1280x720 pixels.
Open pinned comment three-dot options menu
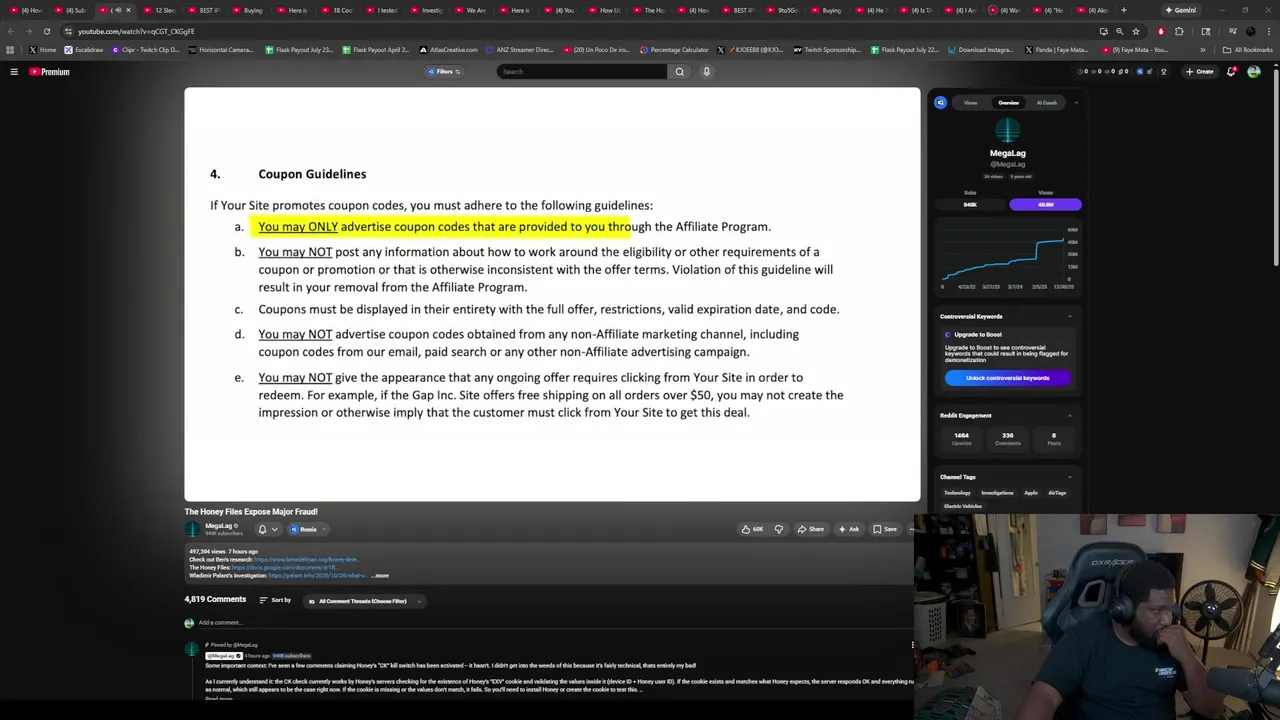coord(913,645)
